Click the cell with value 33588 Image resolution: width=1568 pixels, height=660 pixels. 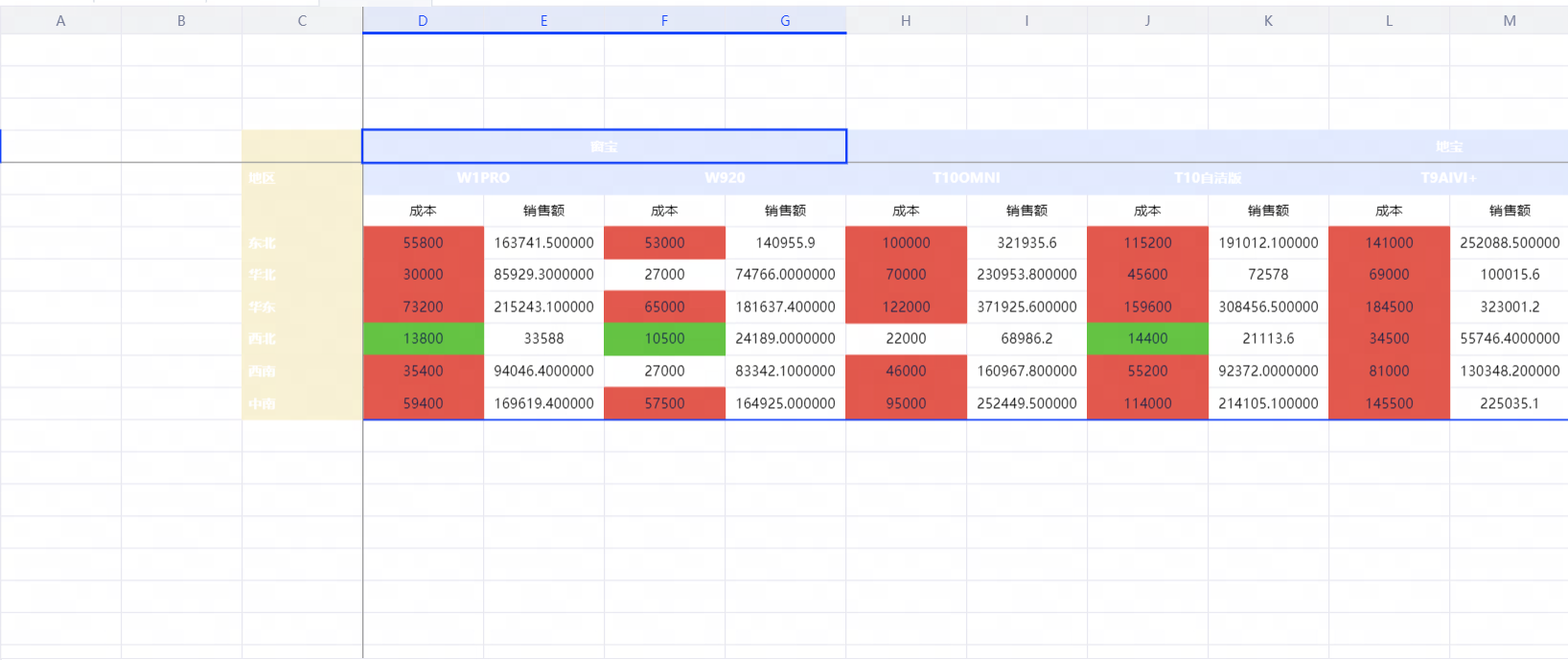coord(543,338)
